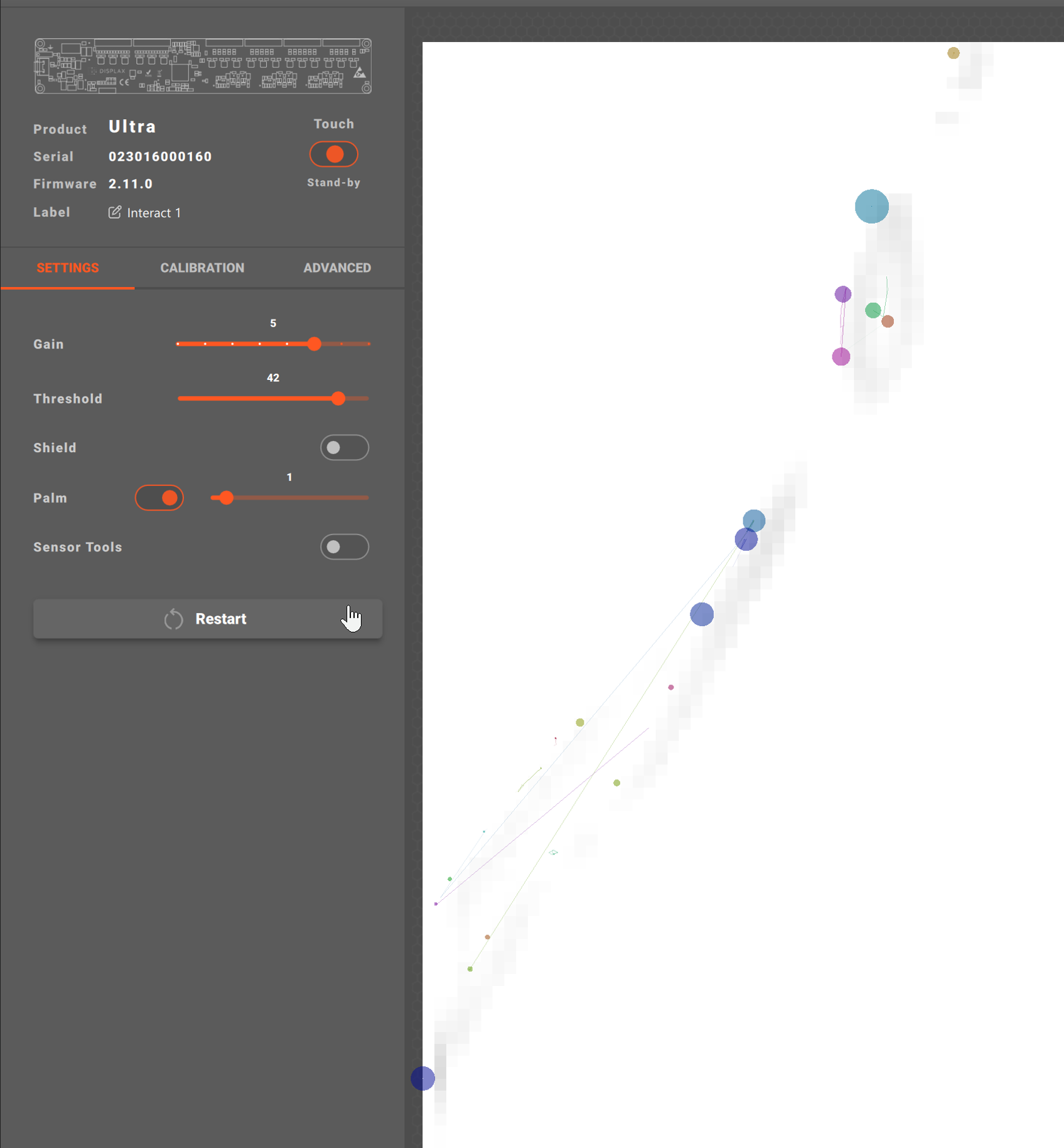Disable the Palm rejection toggle
1064x1148 pixels.
159,498
